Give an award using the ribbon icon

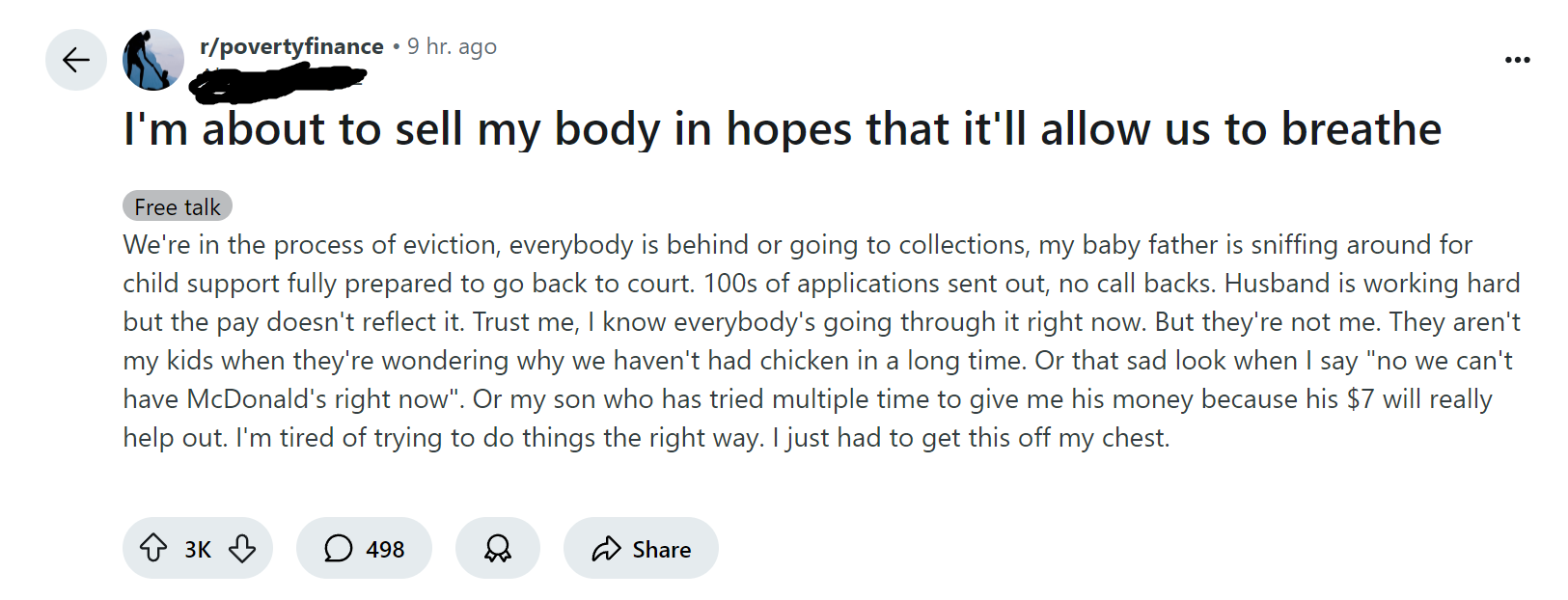coord(498,548)
